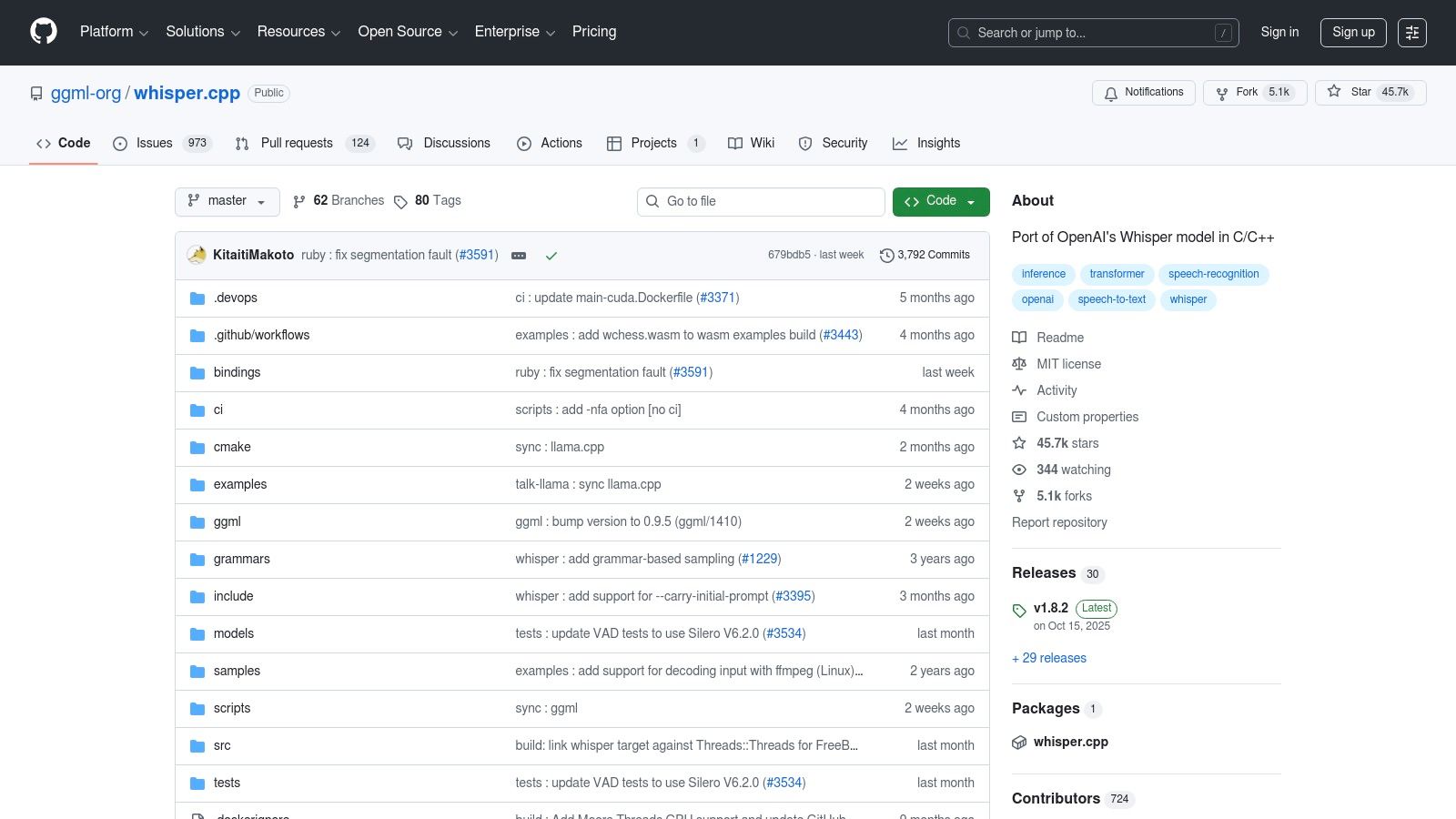Click KitaitiMakoto's avatar on the commit row

click(x=196, y=255)
